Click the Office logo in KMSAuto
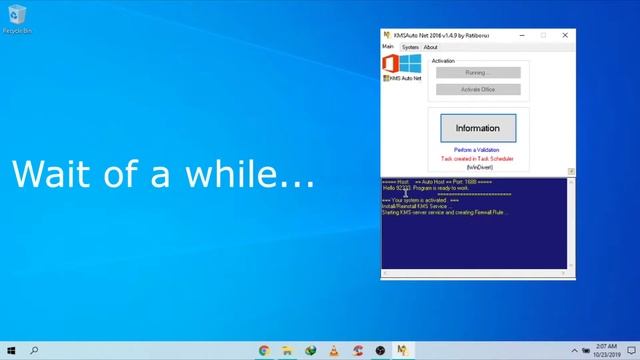640x360 pixels. 390,64
